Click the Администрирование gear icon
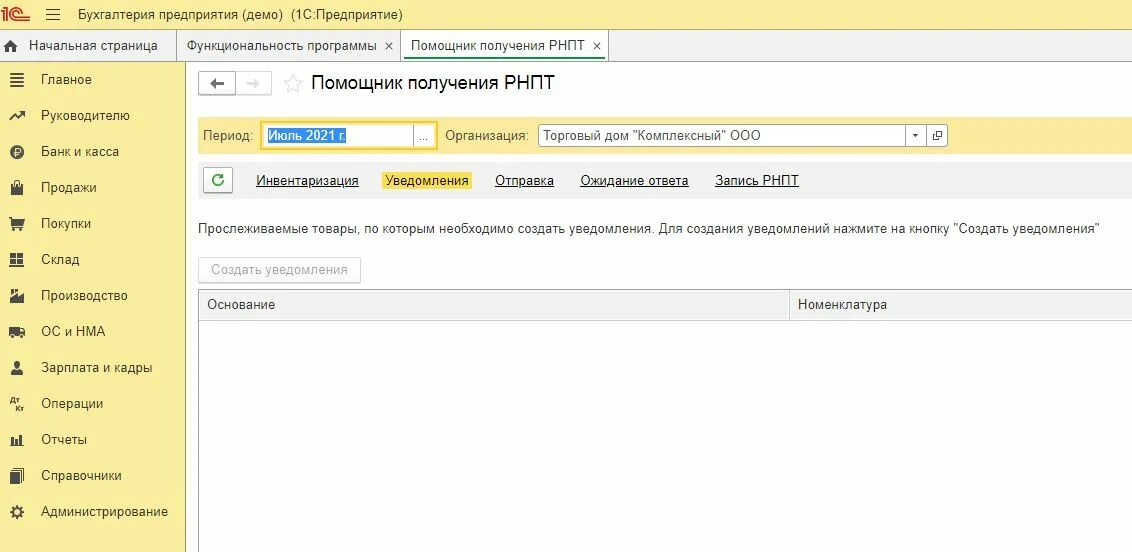 [x=17, y=512]
